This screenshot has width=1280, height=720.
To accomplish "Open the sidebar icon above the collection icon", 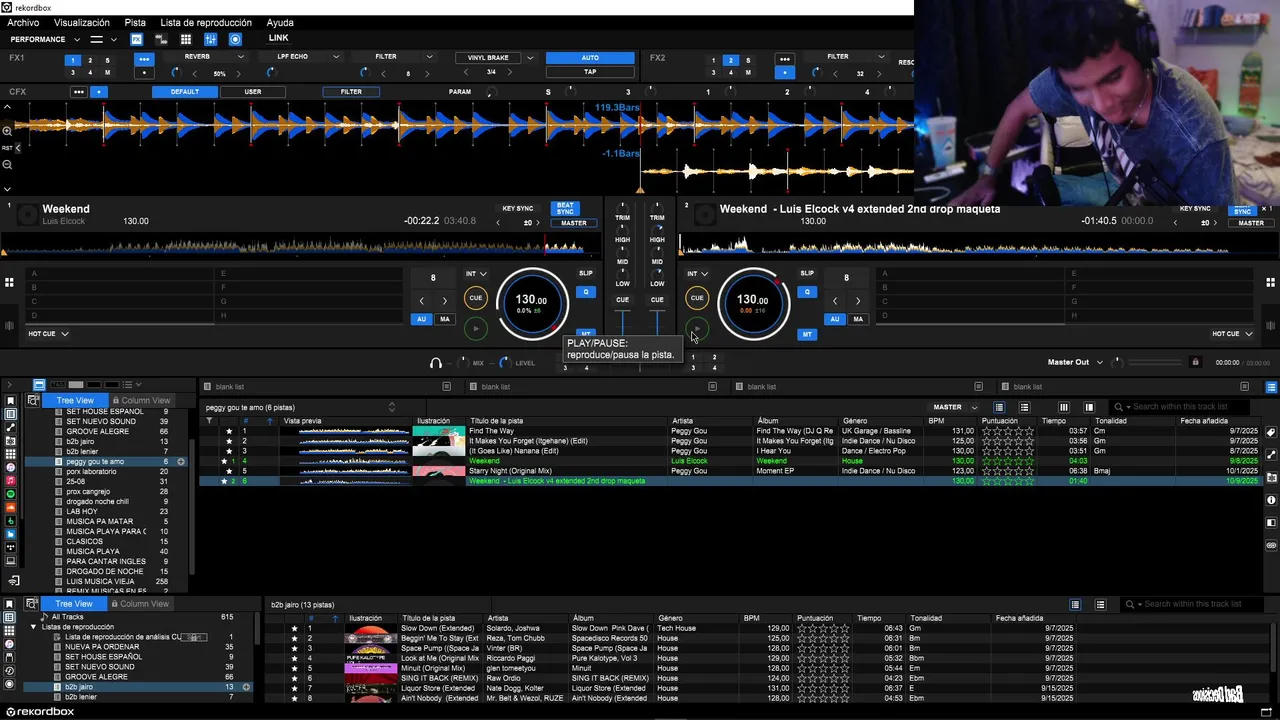I will 11,401.
